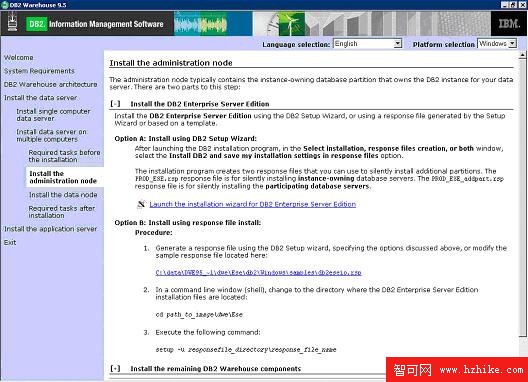Viewport: 528px width, 382px height.
Task: Open Install single computer data server
Action: 53,115
